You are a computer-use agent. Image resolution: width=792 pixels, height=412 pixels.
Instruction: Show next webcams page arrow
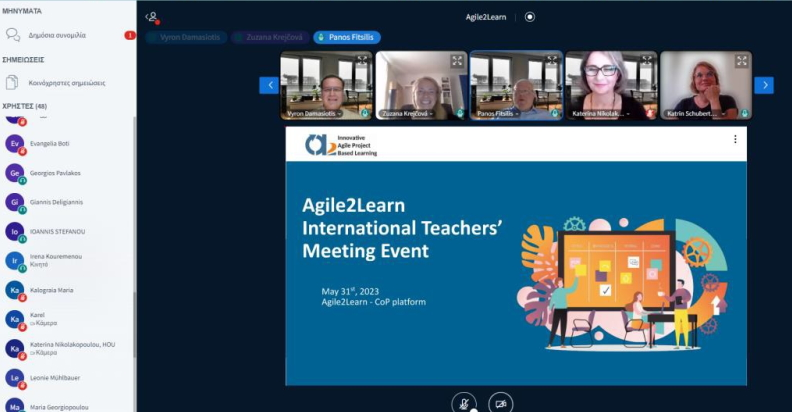[x=764, y=85]
